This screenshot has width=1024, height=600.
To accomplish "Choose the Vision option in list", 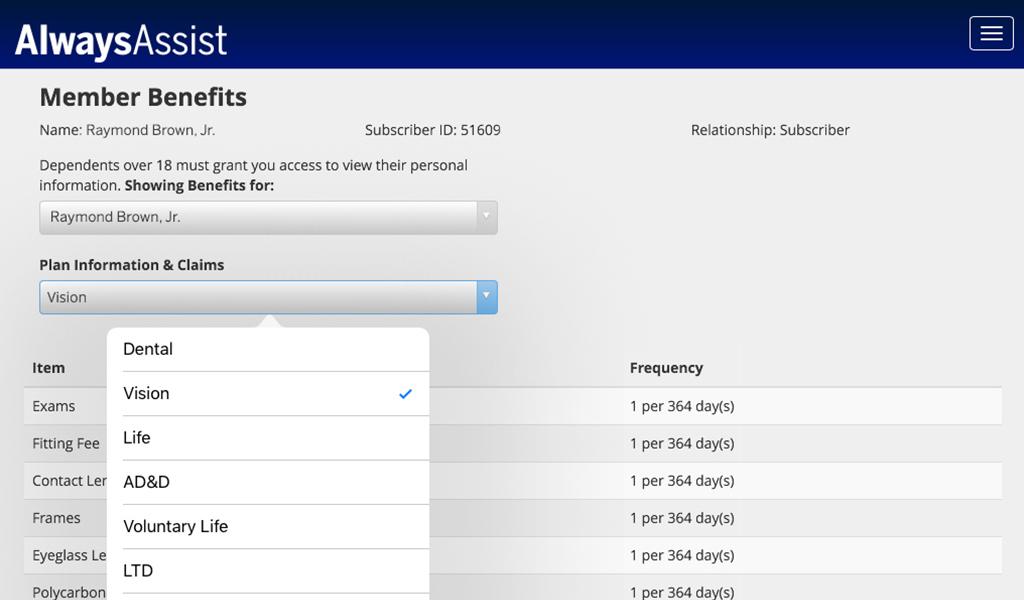I will coord(268,394).
